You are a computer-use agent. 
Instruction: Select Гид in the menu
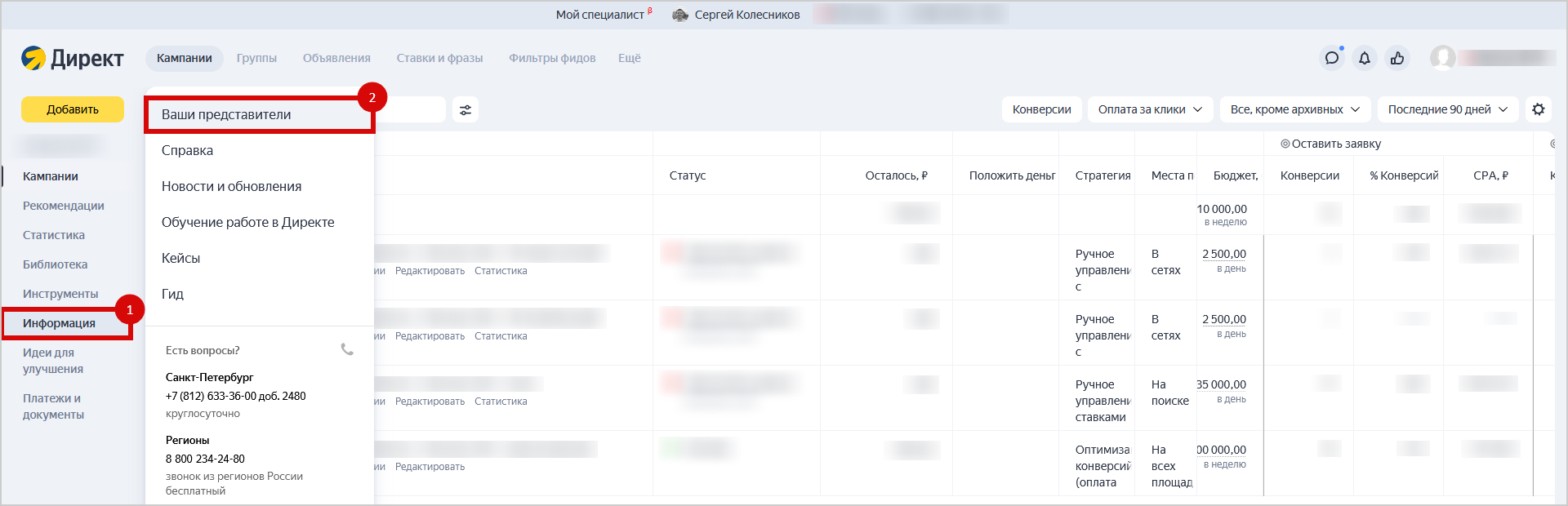coord(260,294)
